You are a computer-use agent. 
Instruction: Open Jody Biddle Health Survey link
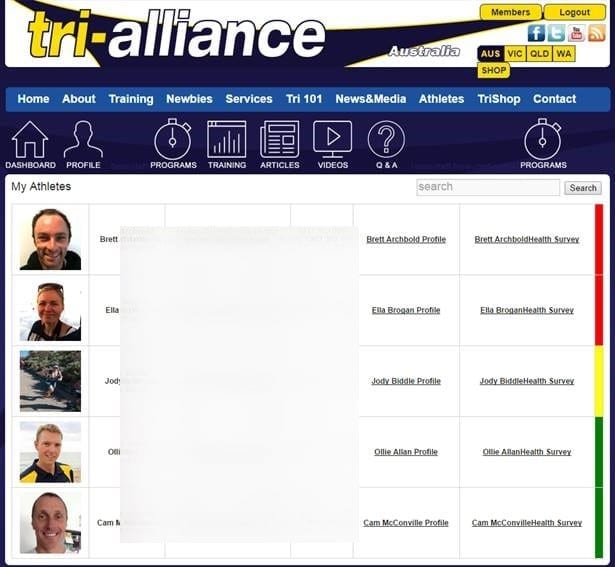point(527,381)
